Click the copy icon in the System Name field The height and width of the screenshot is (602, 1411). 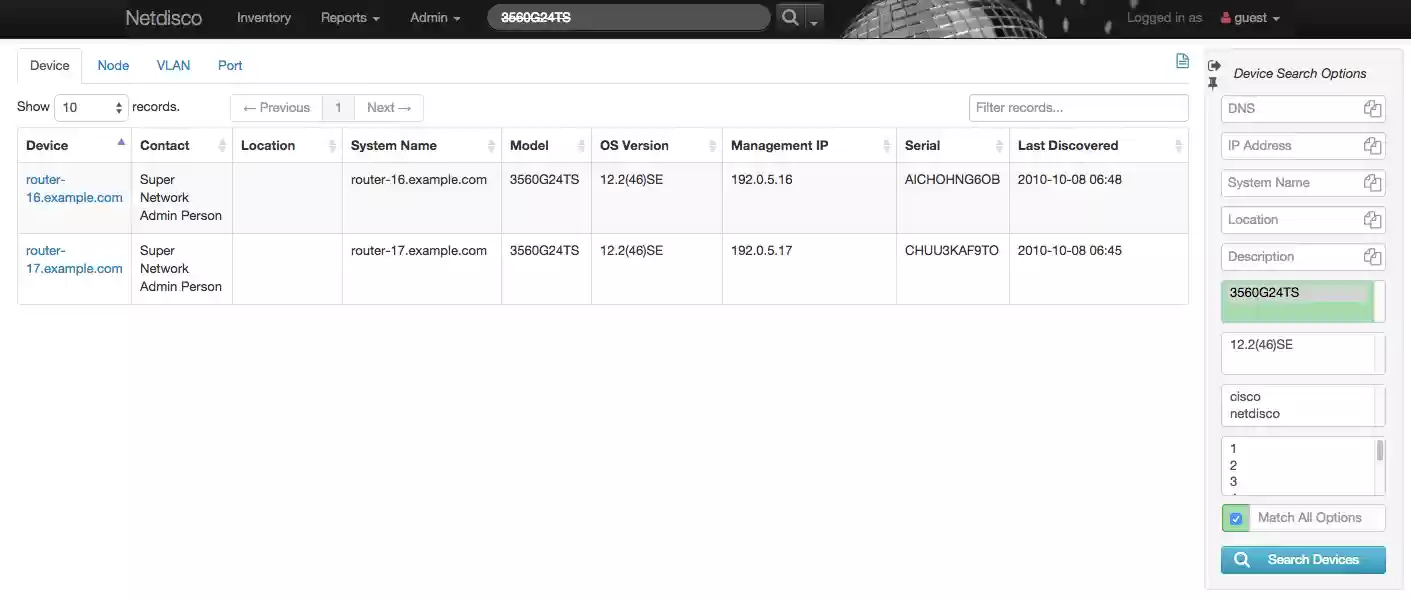point(1372,182)
